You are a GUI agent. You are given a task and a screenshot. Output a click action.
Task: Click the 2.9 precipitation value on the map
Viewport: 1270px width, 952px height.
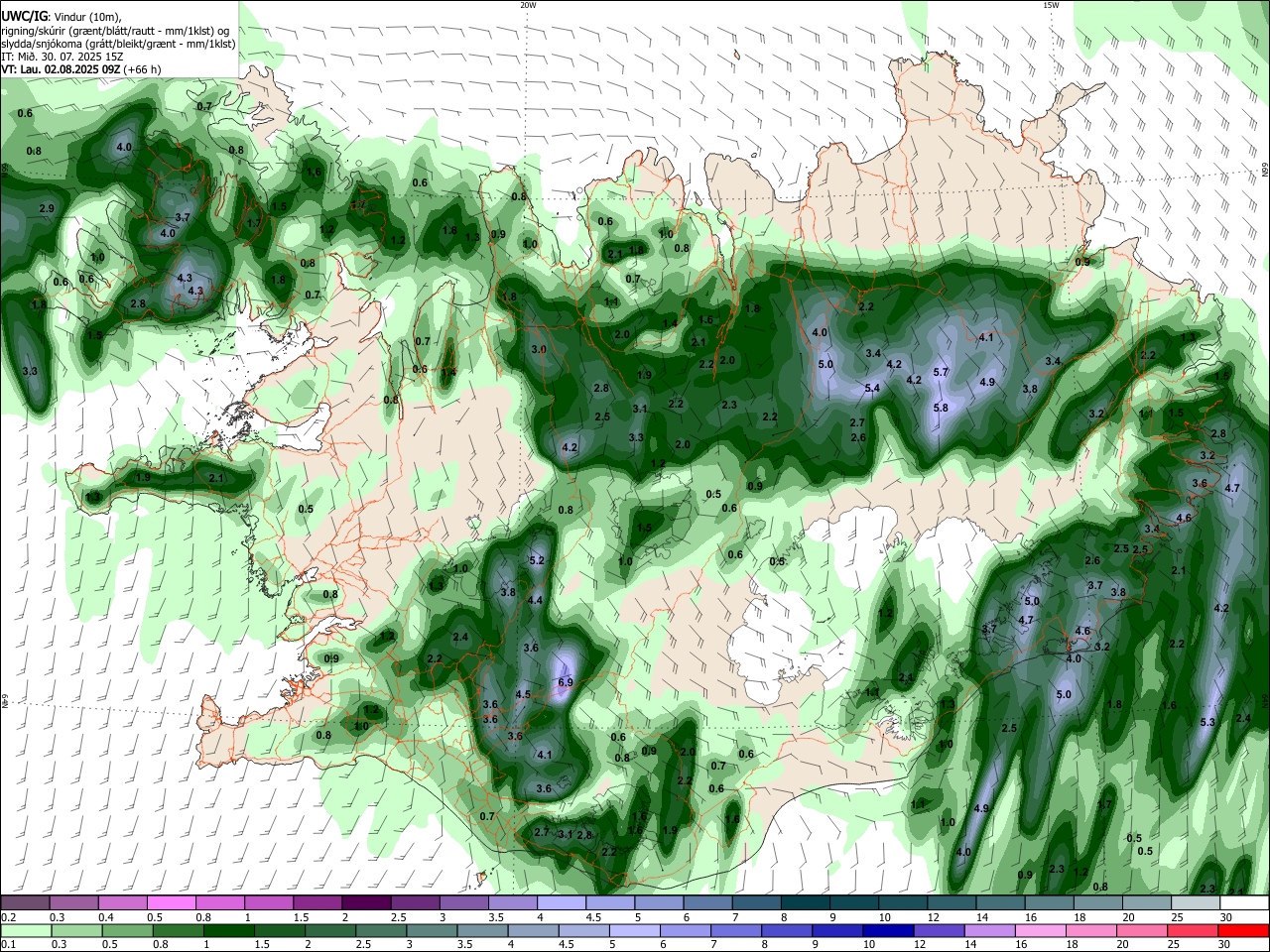point(47,208)
